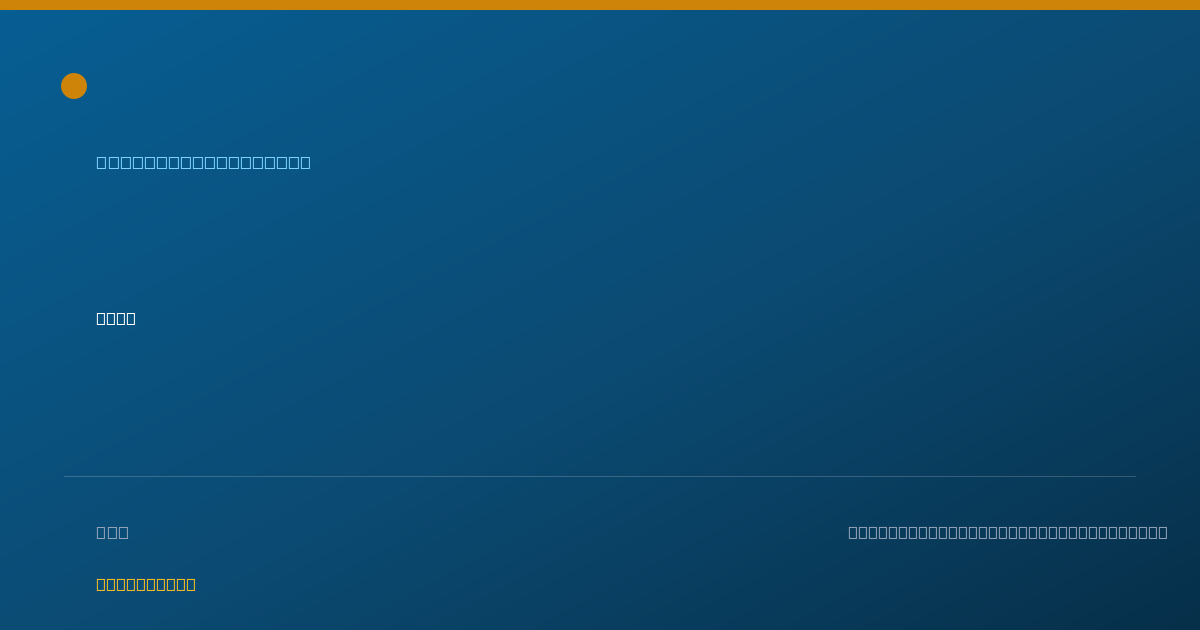
Task: Click the bold white short text label
Action: [x=116, y=318]
